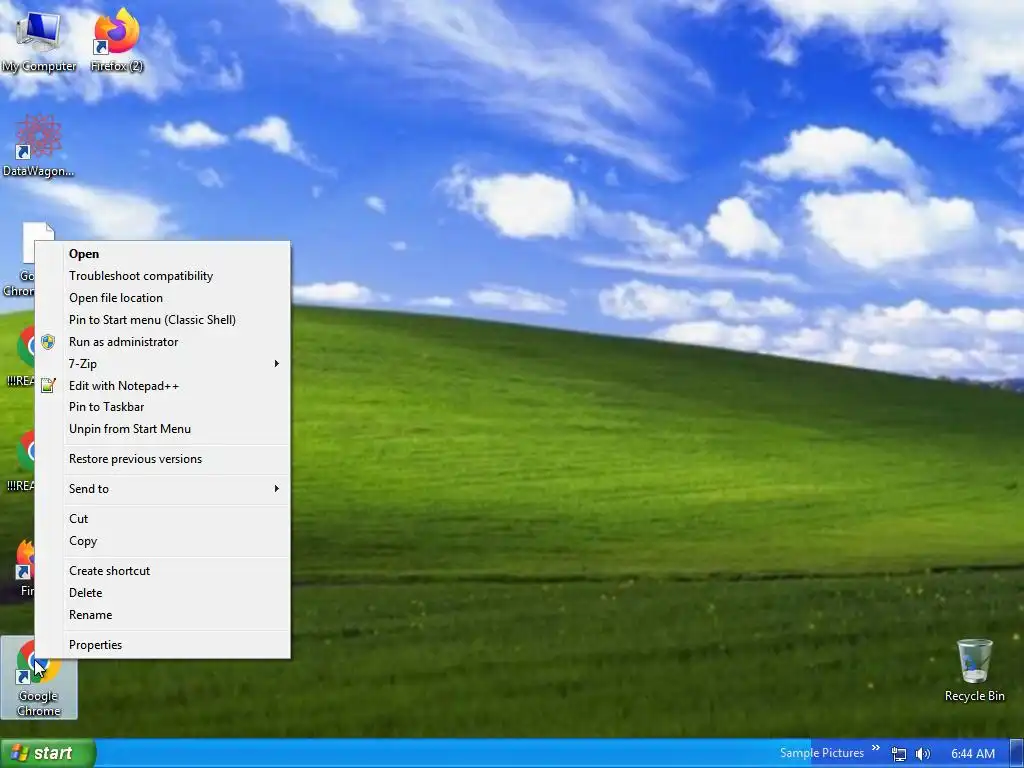Expand the Send to submenu arrow

(277, 488)
